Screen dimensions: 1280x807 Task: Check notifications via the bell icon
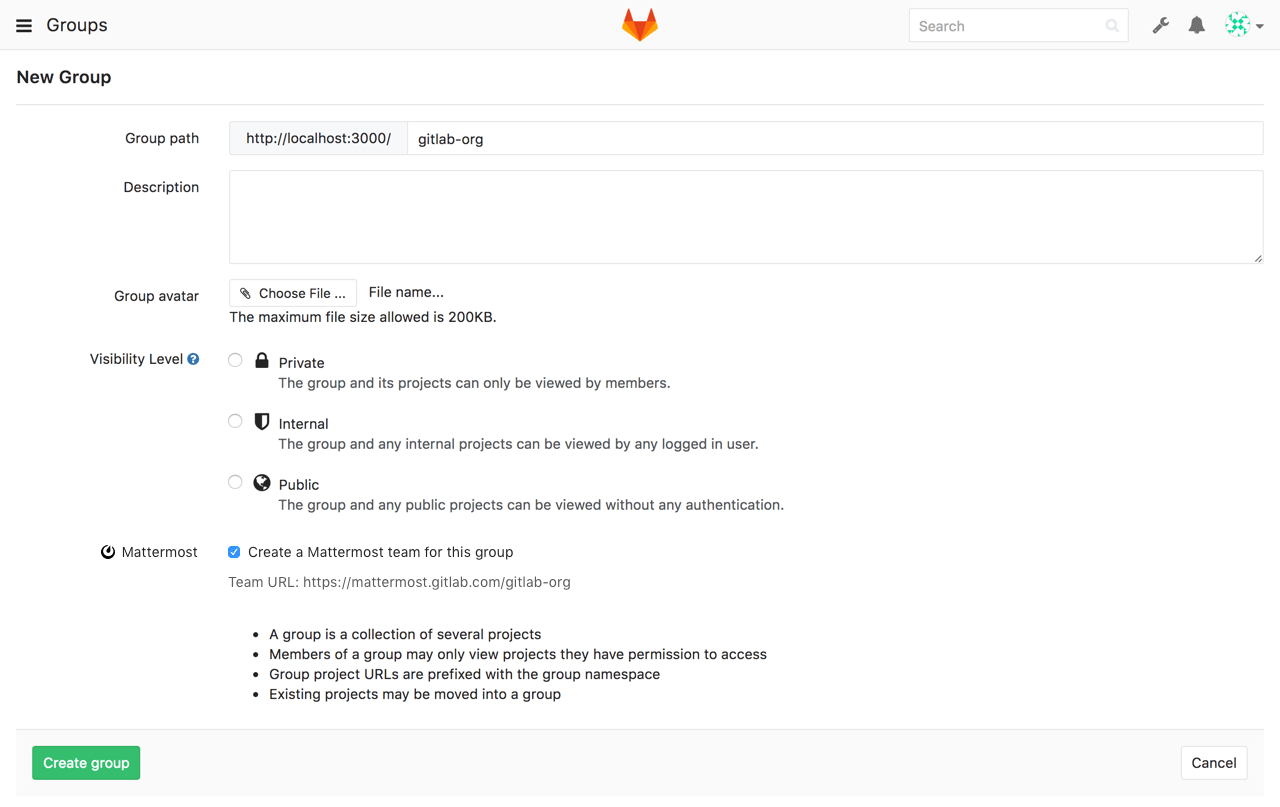(1196, 25)
